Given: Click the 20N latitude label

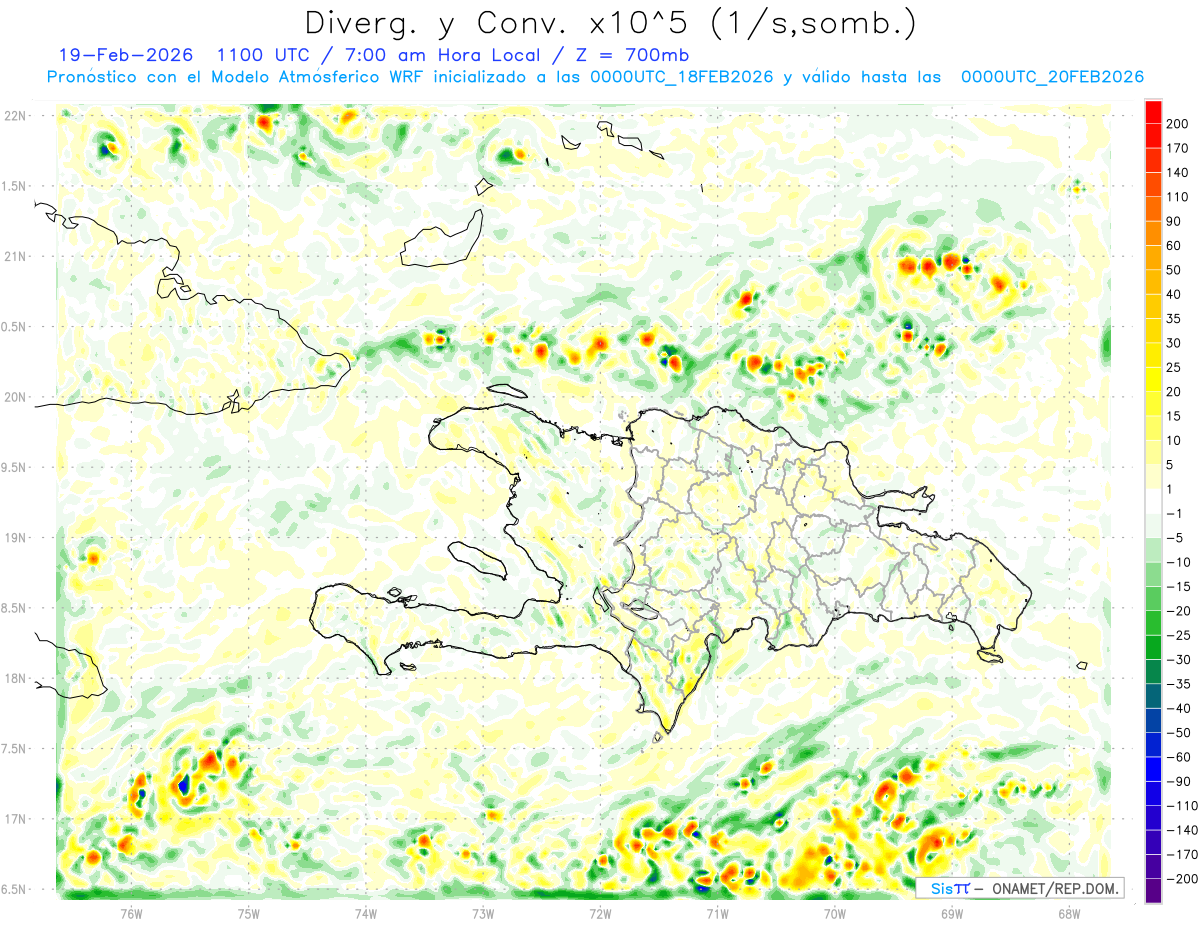Looking at the screenshot, I should 15,397.
